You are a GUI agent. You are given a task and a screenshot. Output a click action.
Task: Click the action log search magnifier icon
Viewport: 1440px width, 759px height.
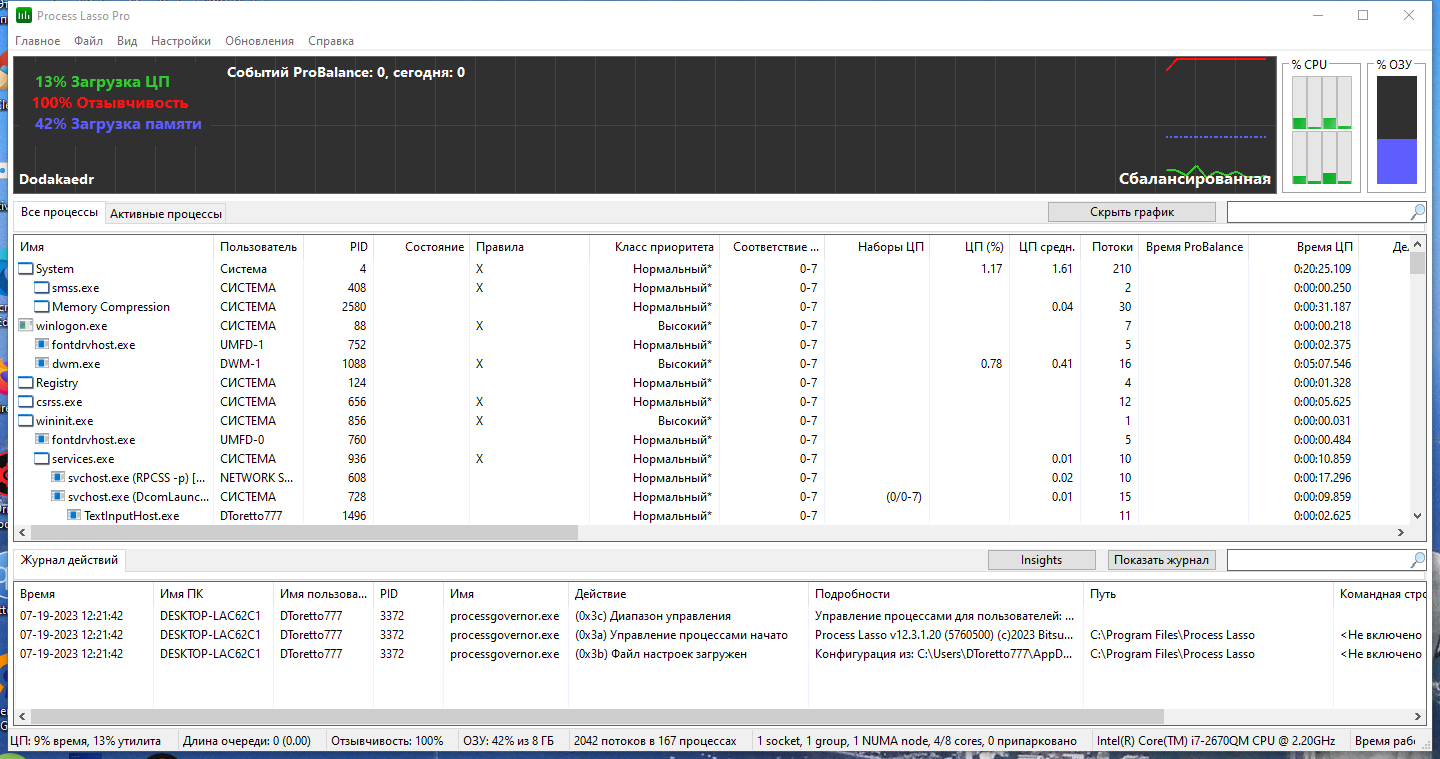[1417, 560]
